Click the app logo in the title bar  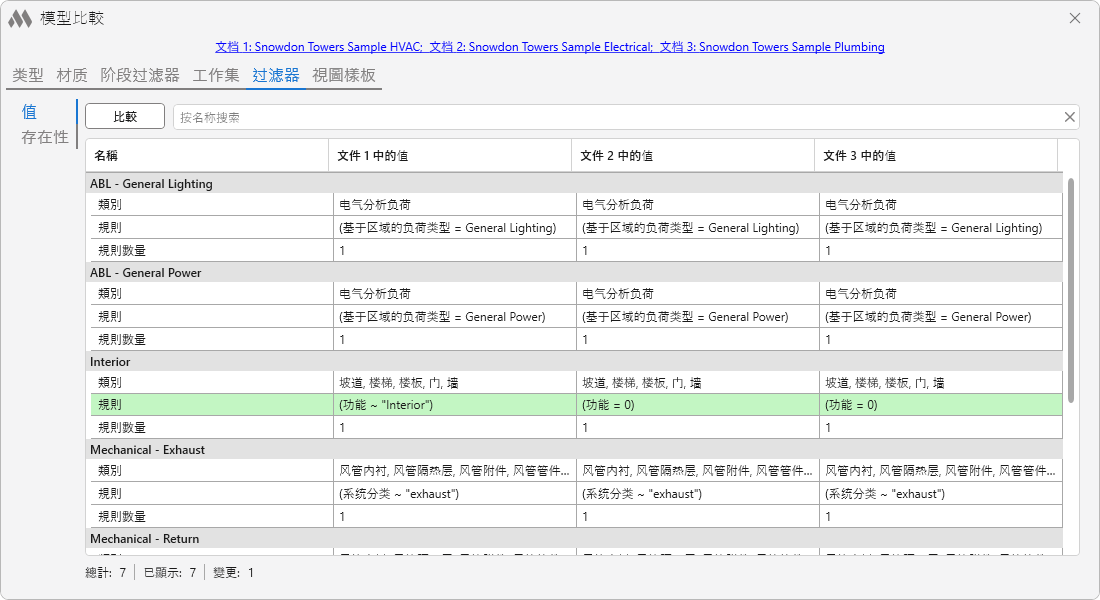[20, 18]
